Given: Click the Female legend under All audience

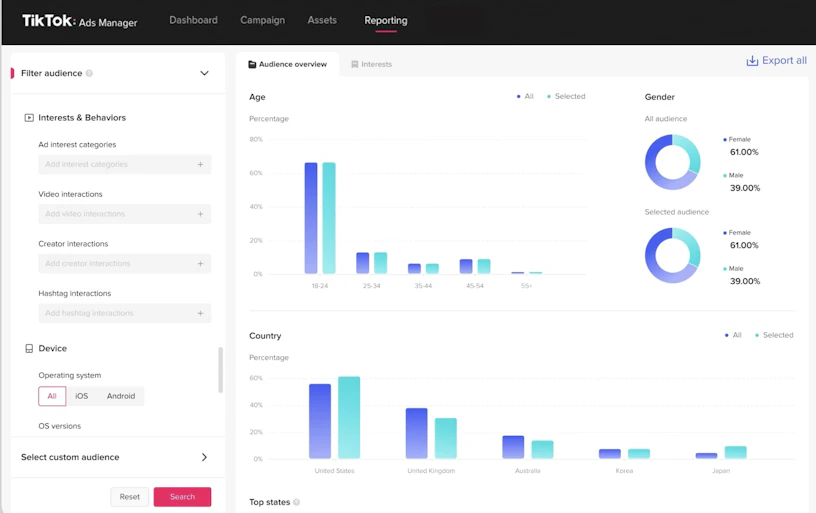Looking at the screenshot, I should coord(739,139).
